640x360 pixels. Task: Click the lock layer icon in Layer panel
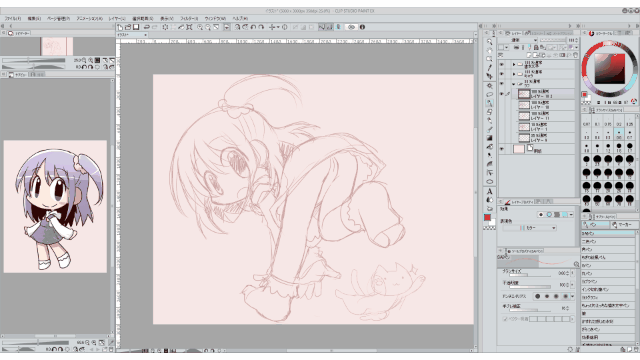tap(536, 48)
